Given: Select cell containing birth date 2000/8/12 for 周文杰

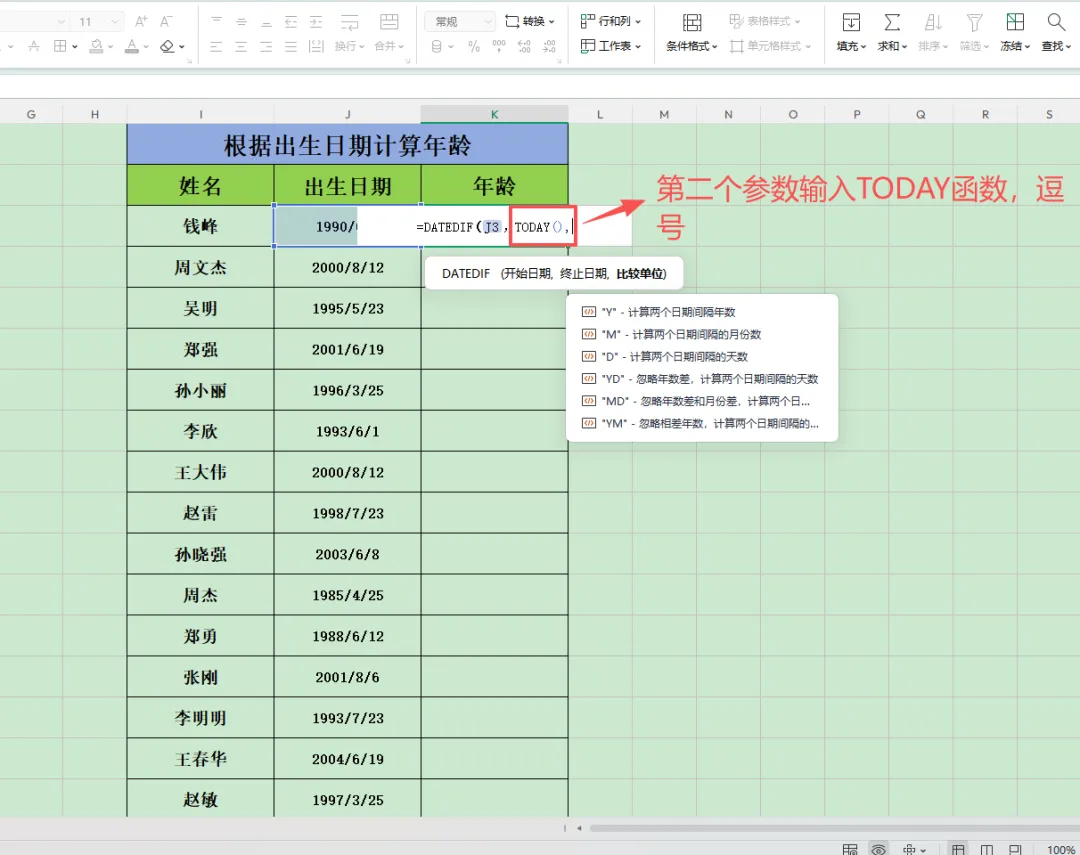Looking at the screenshot, I should [x=347, y=267].
